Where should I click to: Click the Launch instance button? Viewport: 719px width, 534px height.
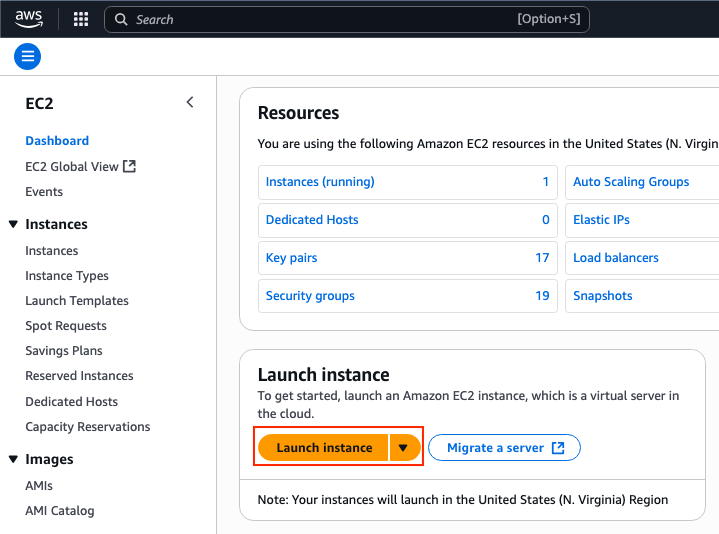[x=323, y=447]
